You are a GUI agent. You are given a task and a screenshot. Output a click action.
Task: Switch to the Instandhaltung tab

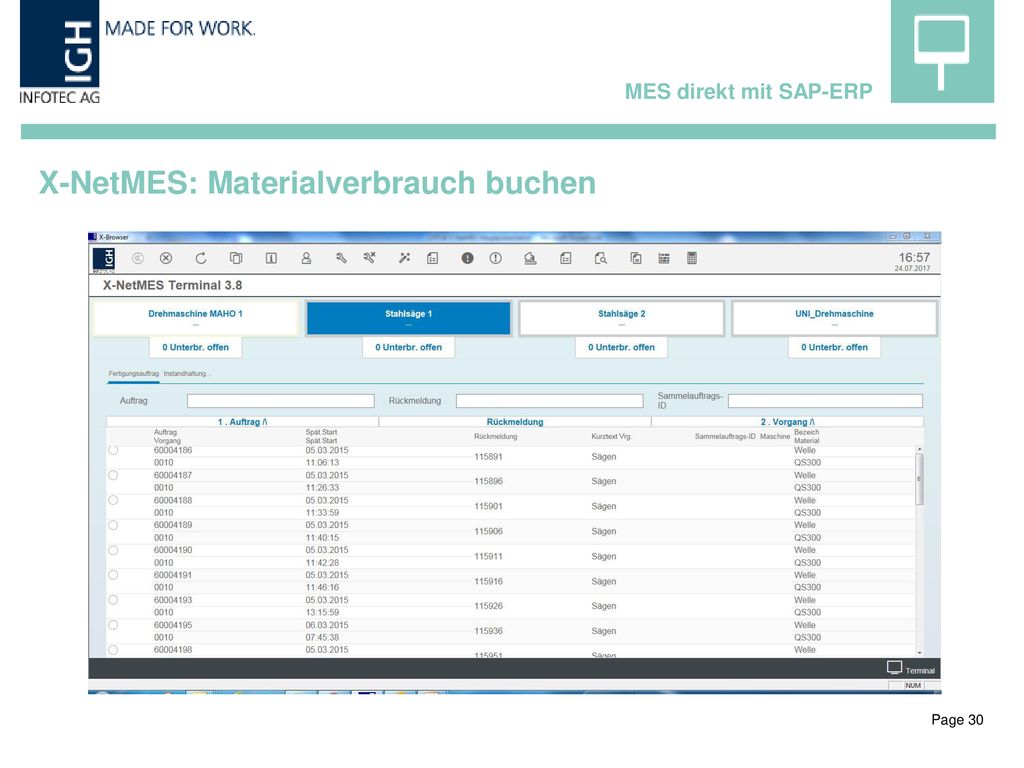[187, 374]
